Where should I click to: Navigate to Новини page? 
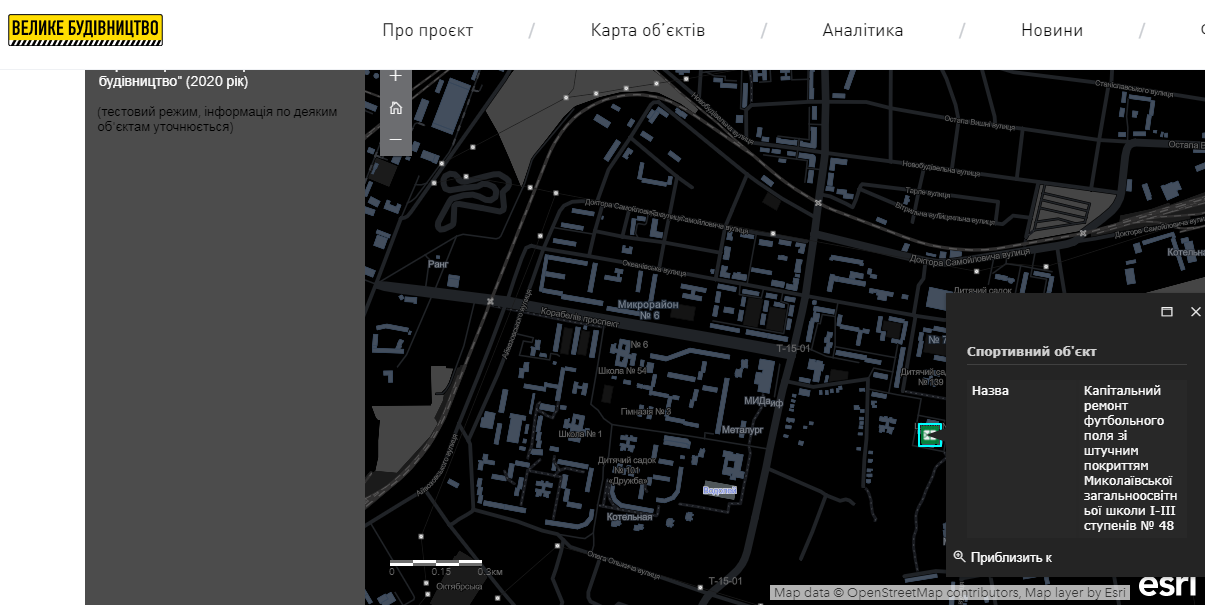coord(1051,30)
